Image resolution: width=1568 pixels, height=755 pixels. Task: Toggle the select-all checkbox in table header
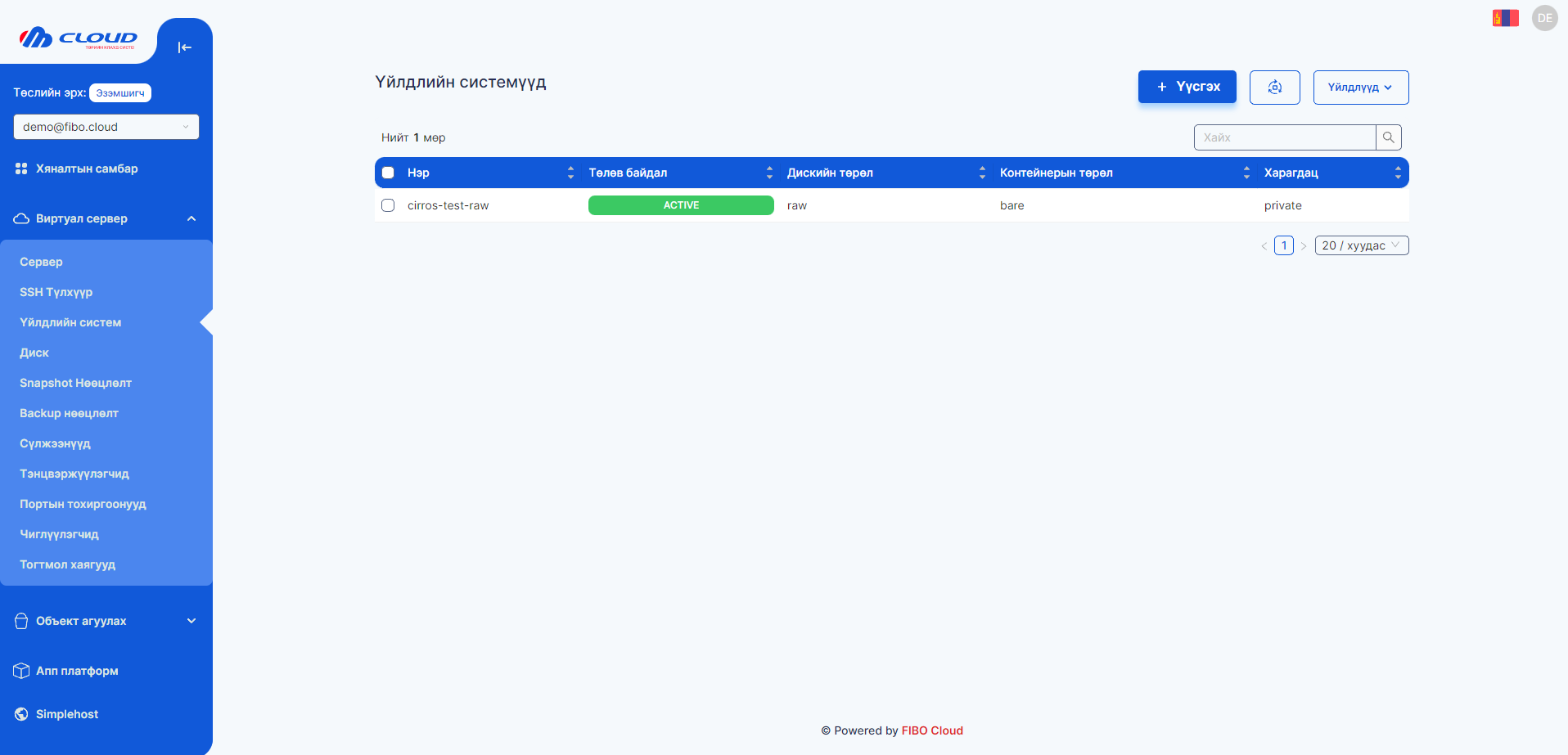(388, 173)
